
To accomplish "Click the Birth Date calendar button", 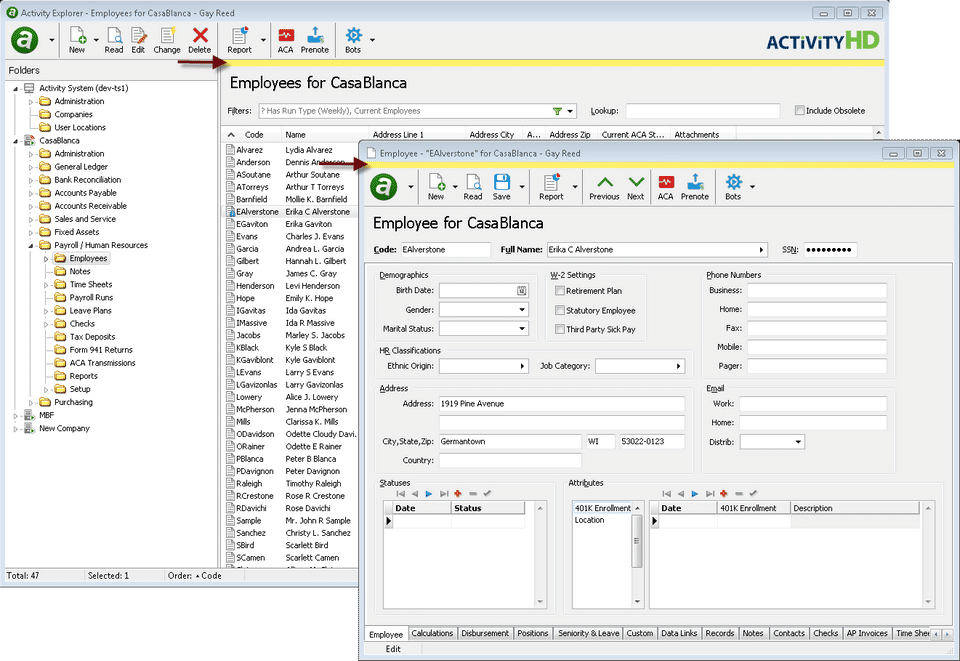I will point(521,291).
